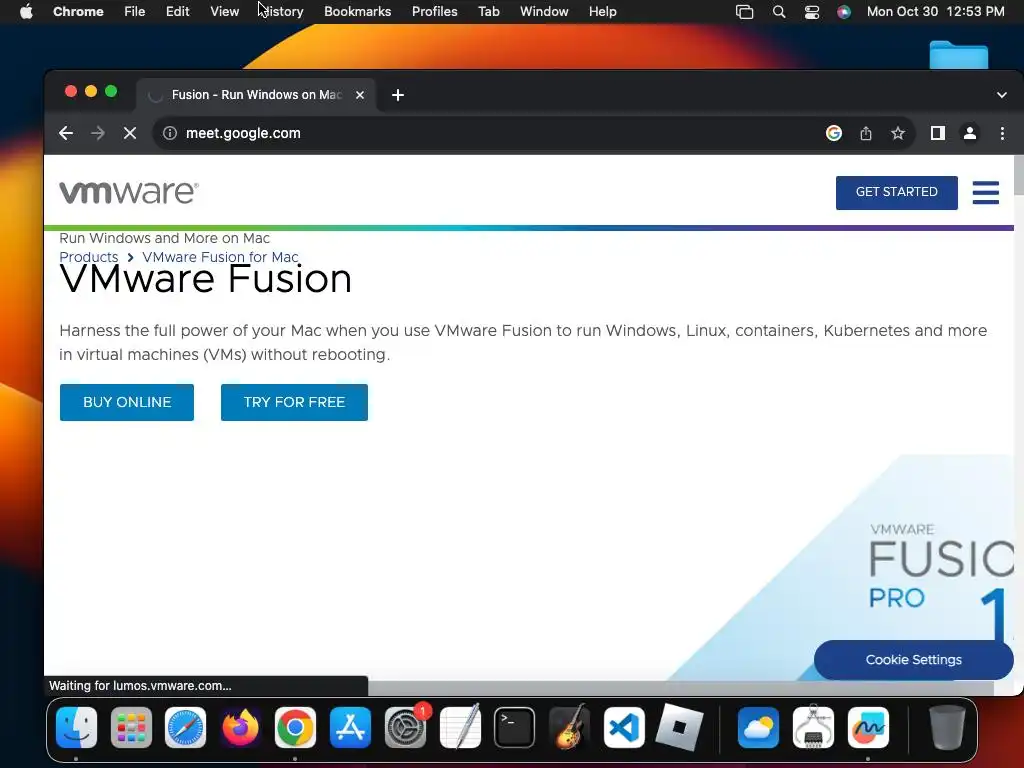1024x768 pixels.
Task: Open the File menu
Action: click(x=135, y=12)
